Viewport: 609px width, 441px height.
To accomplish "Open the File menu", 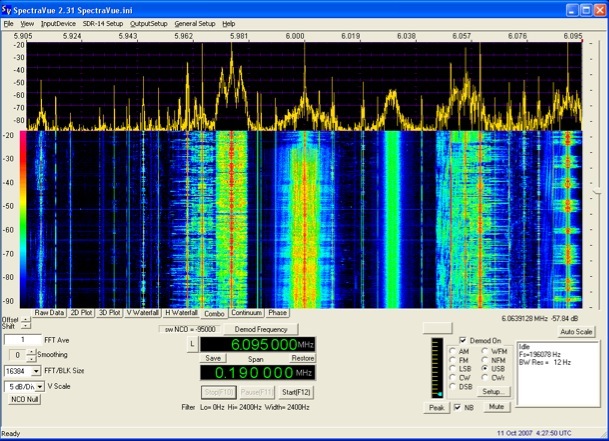I will coord(8,24).
